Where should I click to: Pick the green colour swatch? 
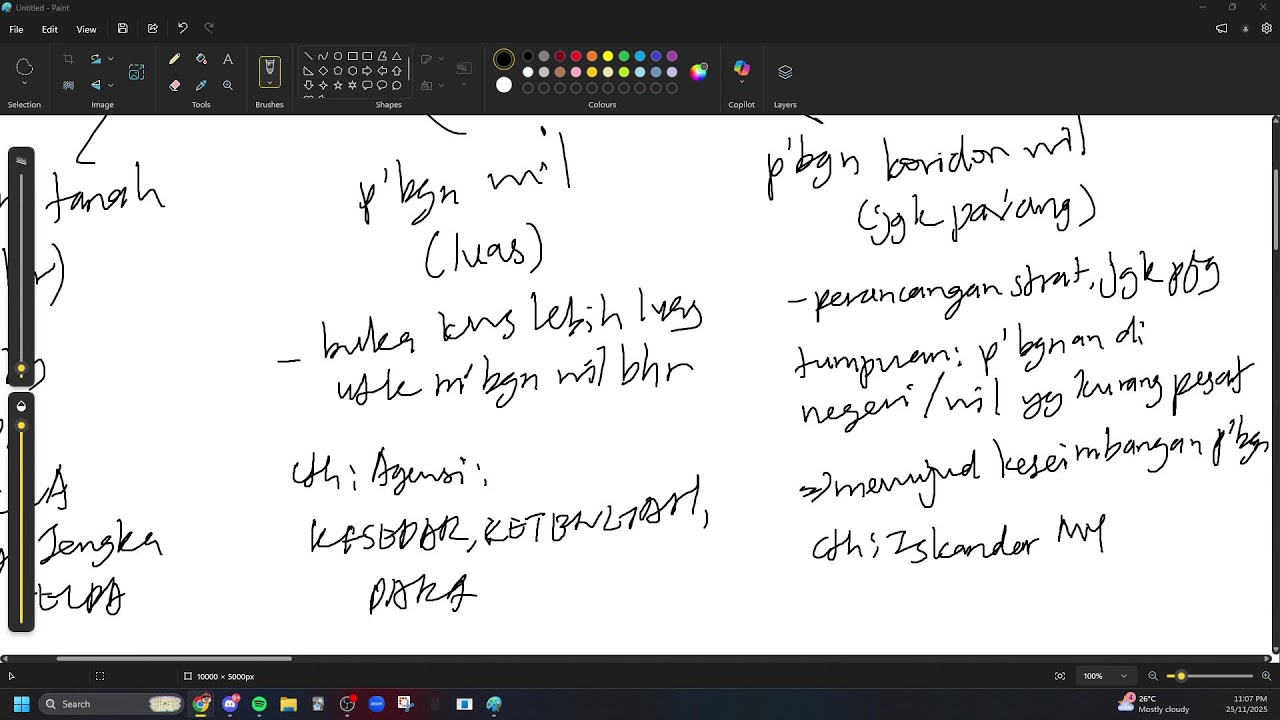[x=624, y=56]
